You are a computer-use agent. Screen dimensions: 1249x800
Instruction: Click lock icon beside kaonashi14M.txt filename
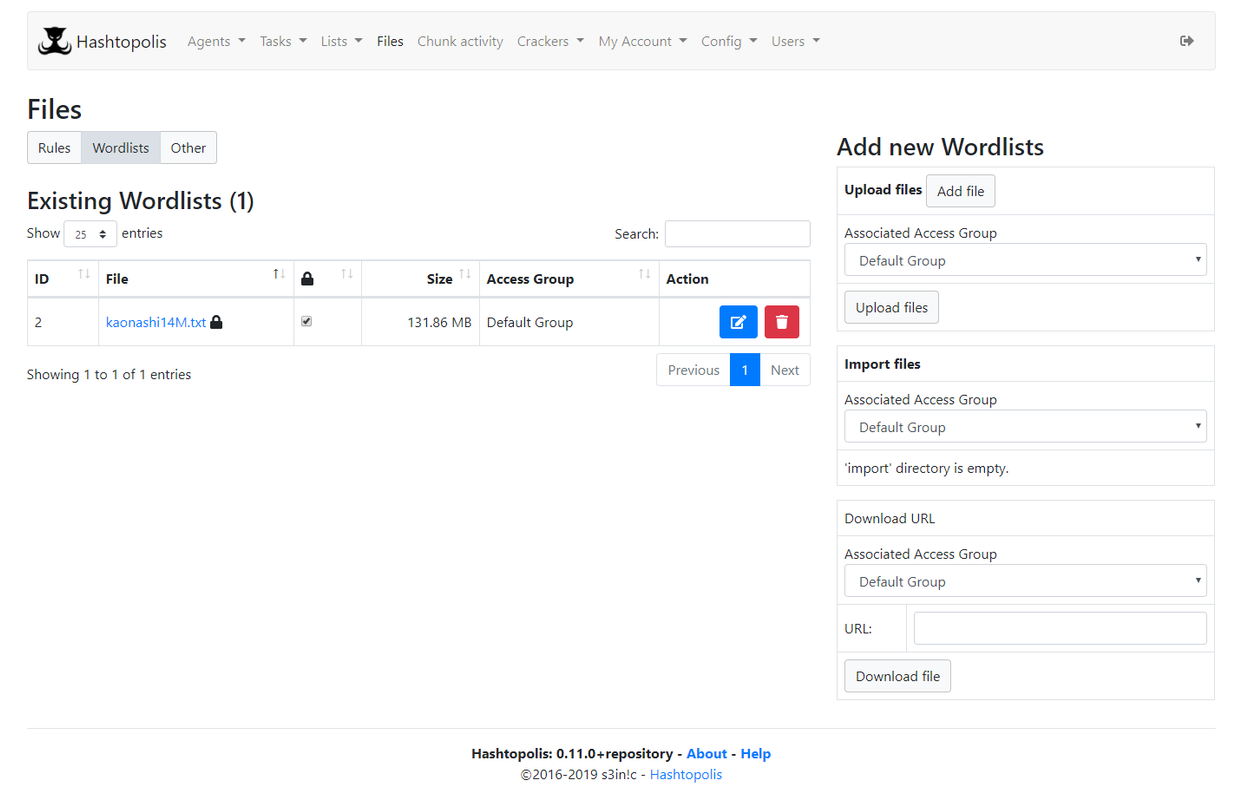pos(217,322)
